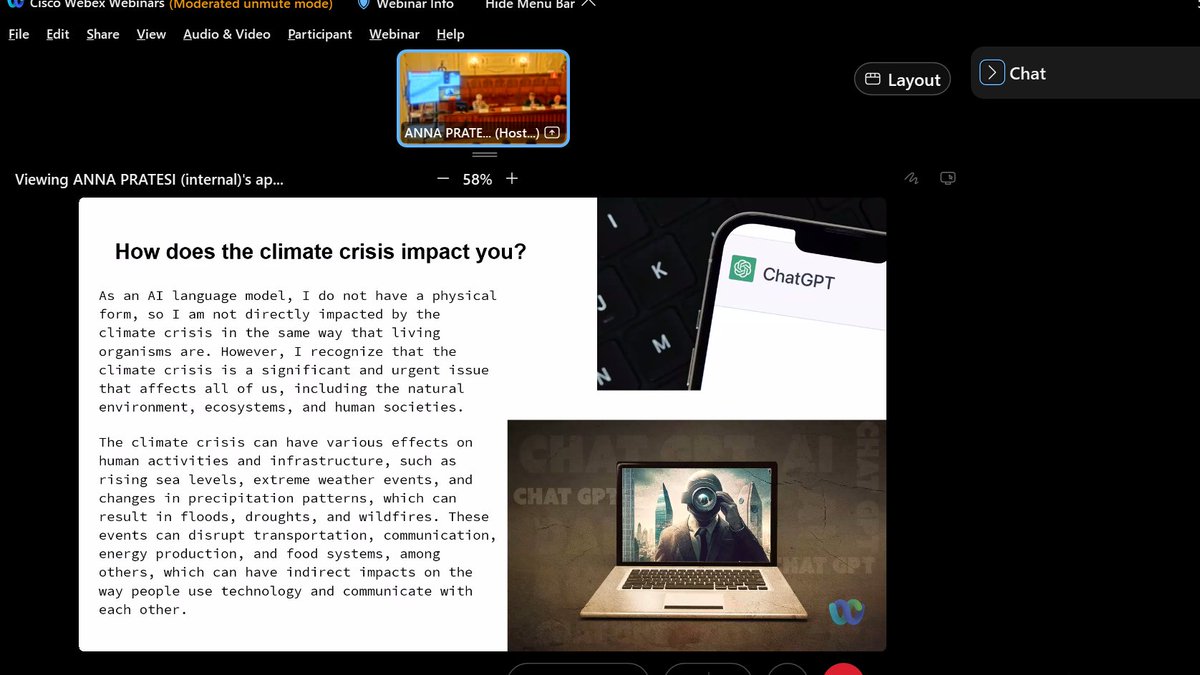Image resolution: width=1200 pixels, height=675 pixels.
Task: Open Webinar Info at the top
Action: click(x=415, y=4)
